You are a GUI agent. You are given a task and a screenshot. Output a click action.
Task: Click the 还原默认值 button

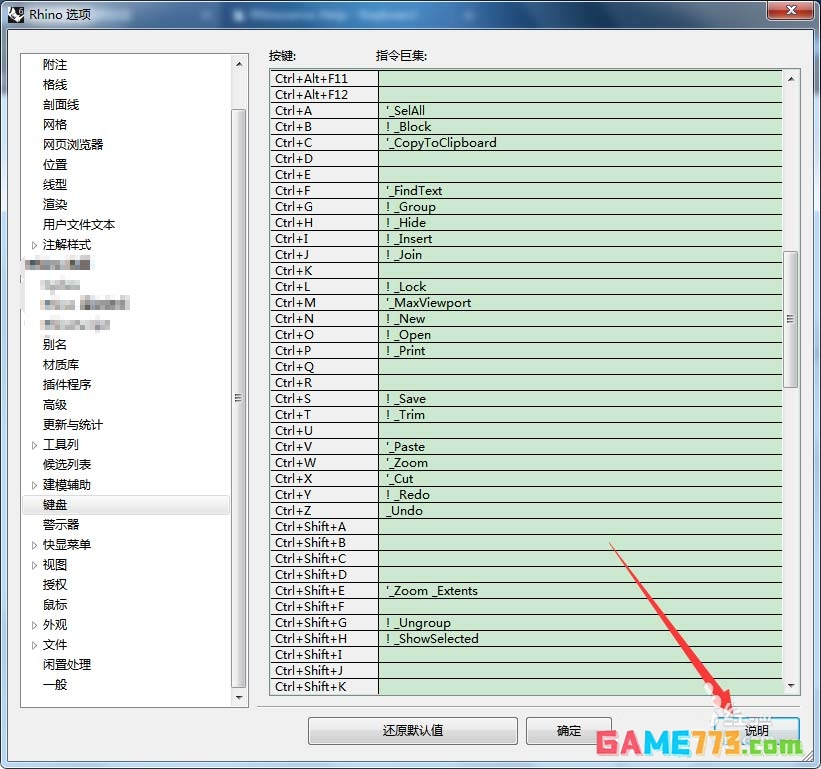(413, 730)
